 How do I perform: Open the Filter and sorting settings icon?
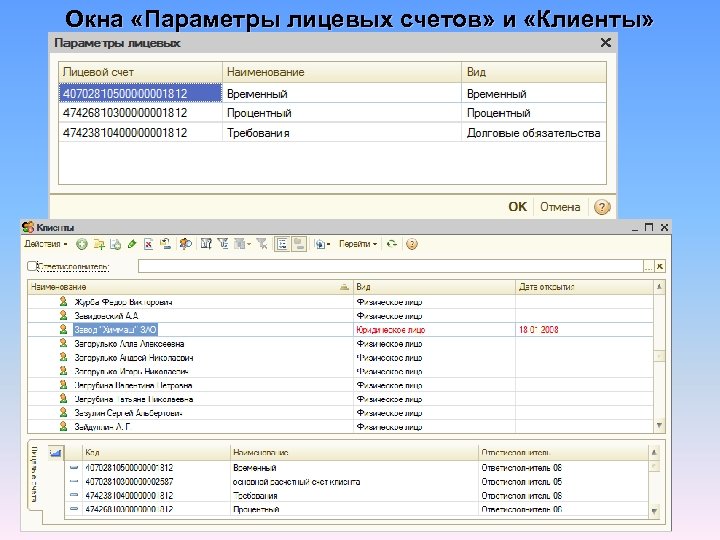coord(206,244)
